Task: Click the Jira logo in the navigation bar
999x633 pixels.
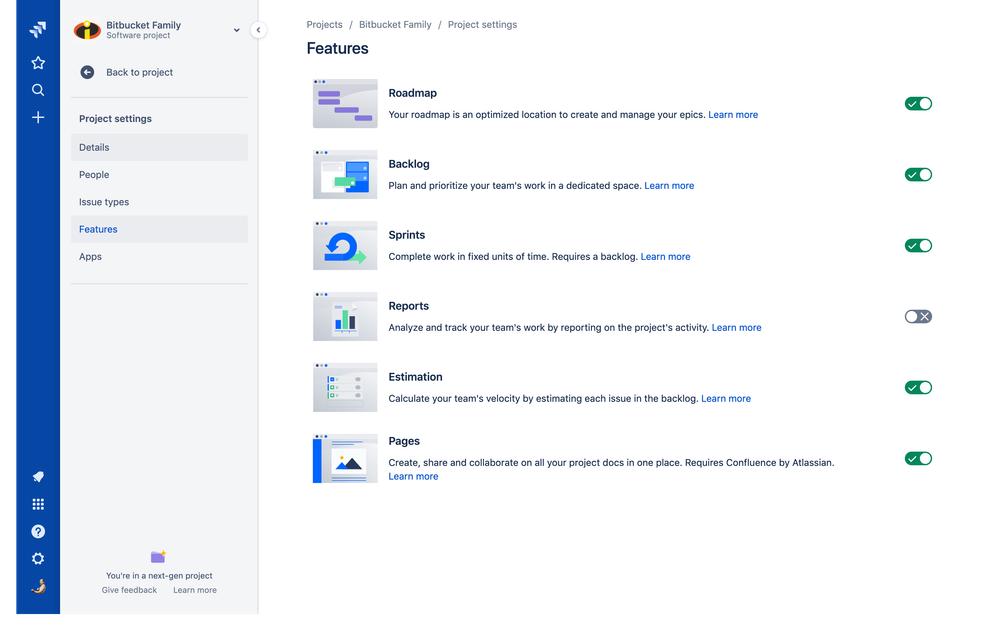Action: (x=37, y=28)
